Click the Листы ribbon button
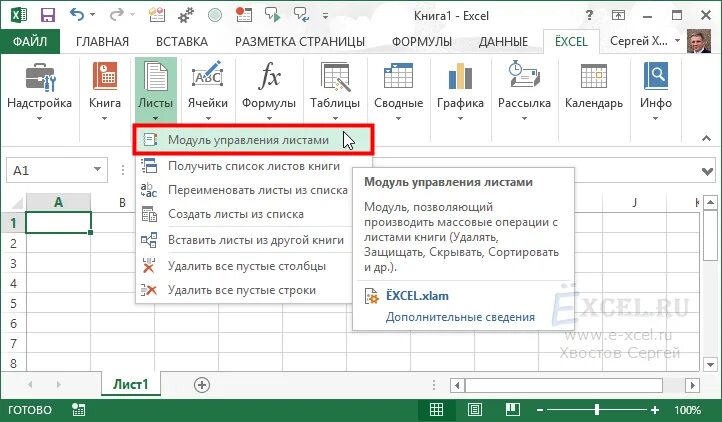This screenshot has width=722, height=422. (156, 91)
